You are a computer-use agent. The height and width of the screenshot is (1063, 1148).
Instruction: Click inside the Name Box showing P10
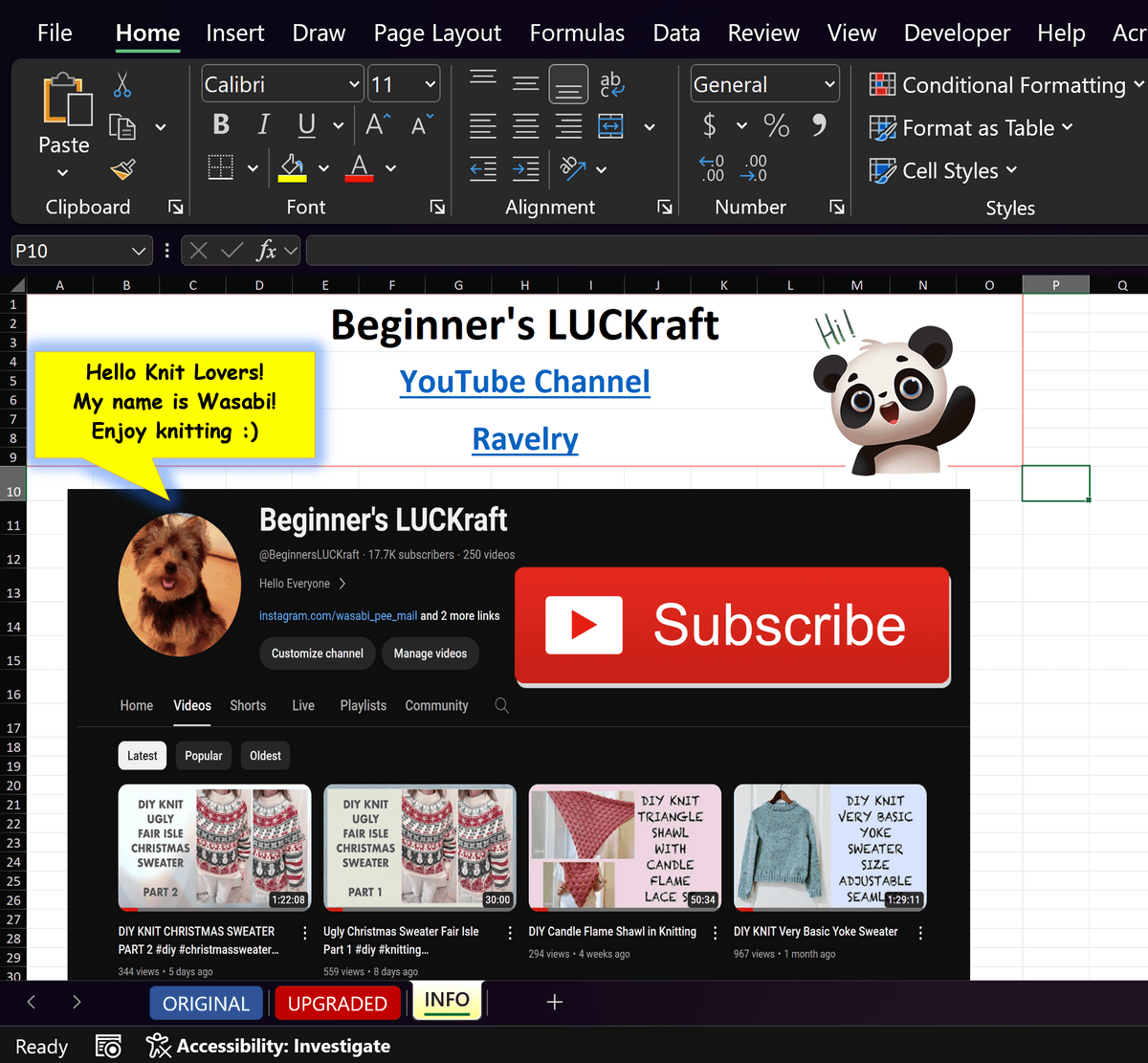click(x=69, y=251)
